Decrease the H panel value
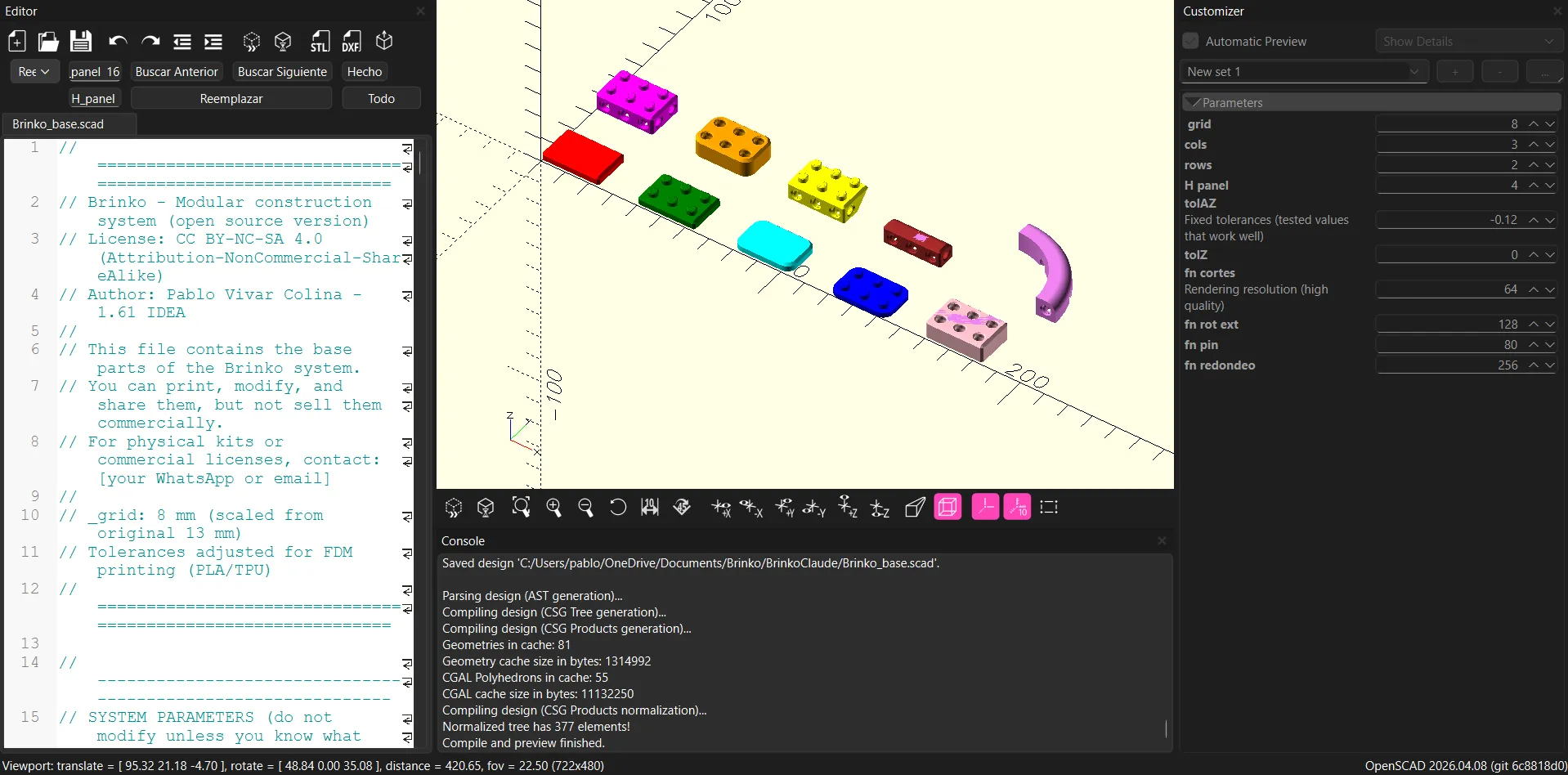 coord(1550,186)
